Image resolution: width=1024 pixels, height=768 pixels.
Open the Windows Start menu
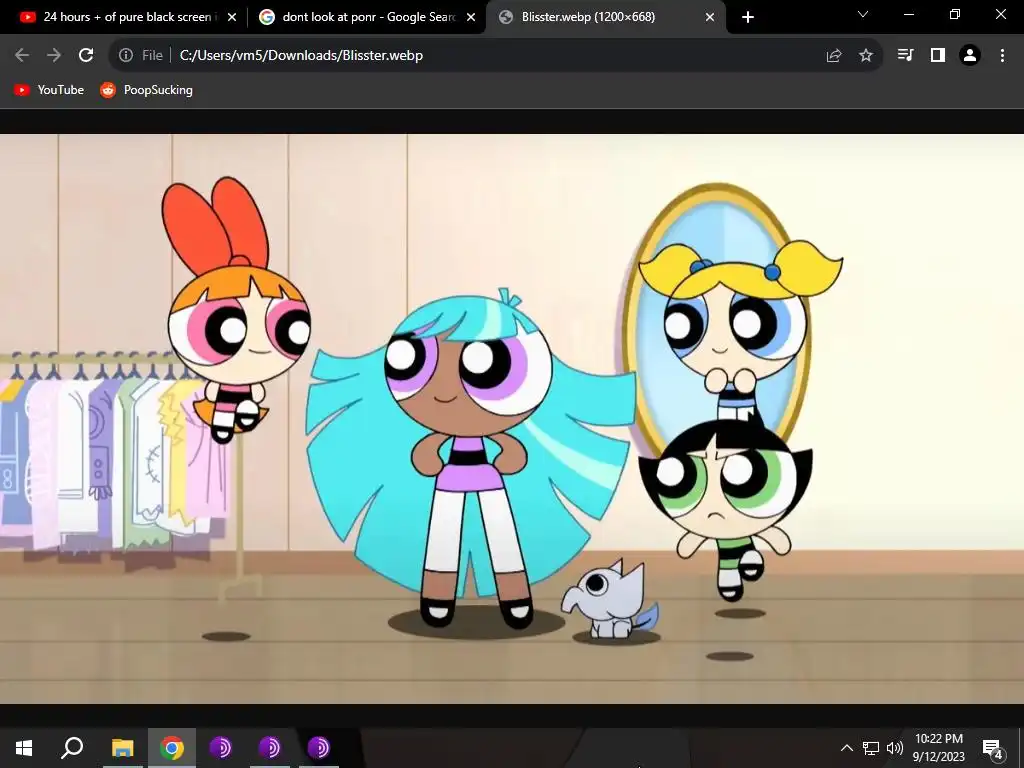(24, 748)
